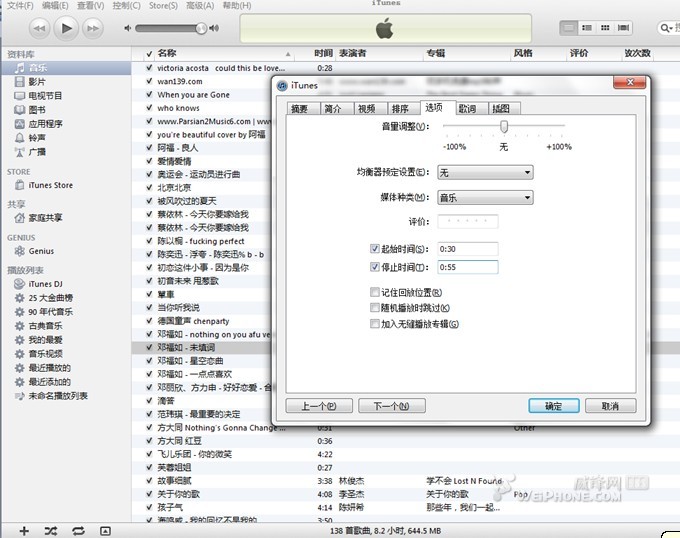The image size is (680, 538).
Task: Skip to the previous track
Action: point(39,29)
